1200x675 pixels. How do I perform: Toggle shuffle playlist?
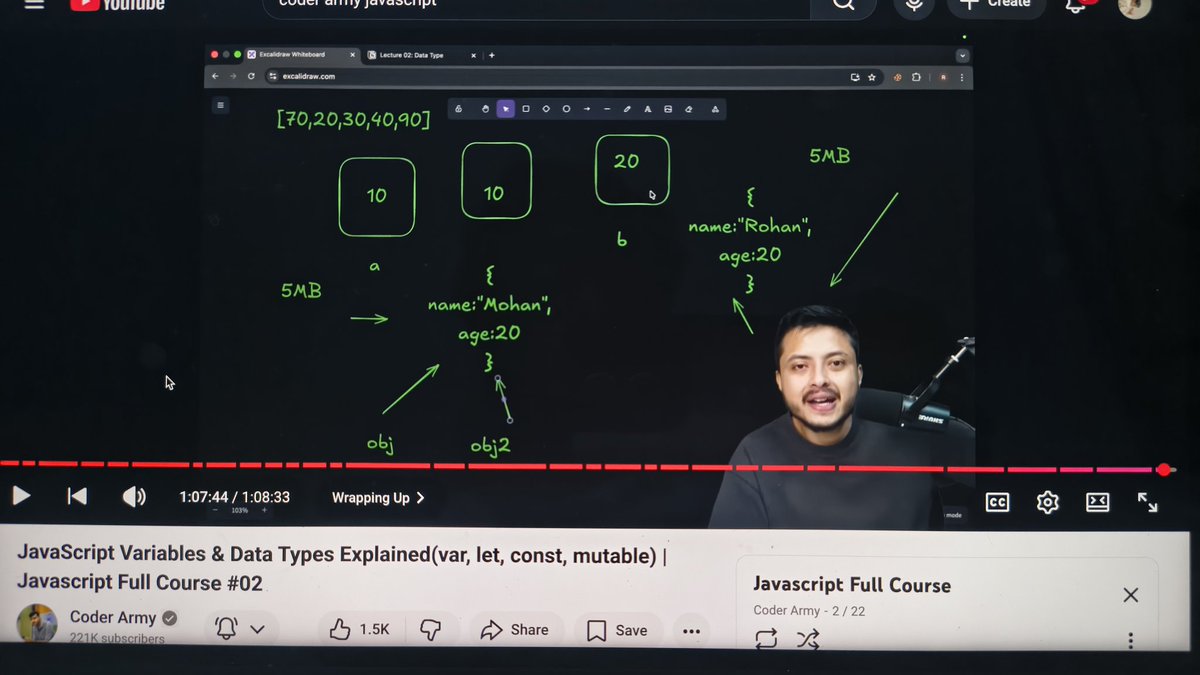(x=808, y=640)
